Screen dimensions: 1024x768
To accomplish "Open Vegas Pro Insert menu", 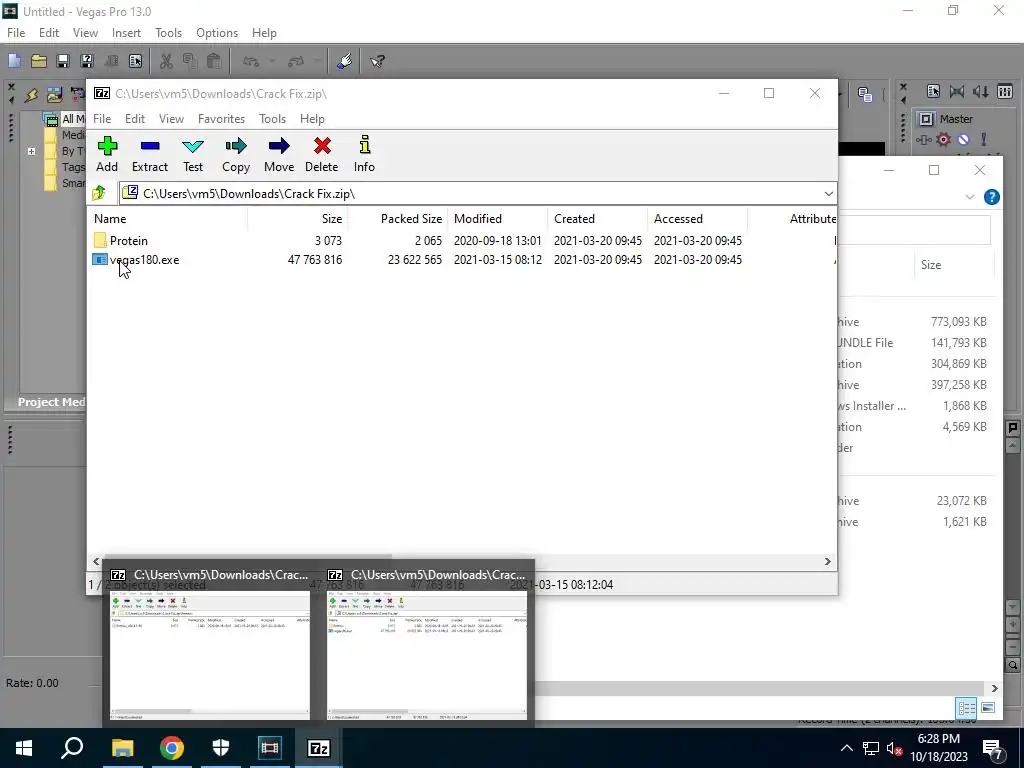I will tap(126, 33).
